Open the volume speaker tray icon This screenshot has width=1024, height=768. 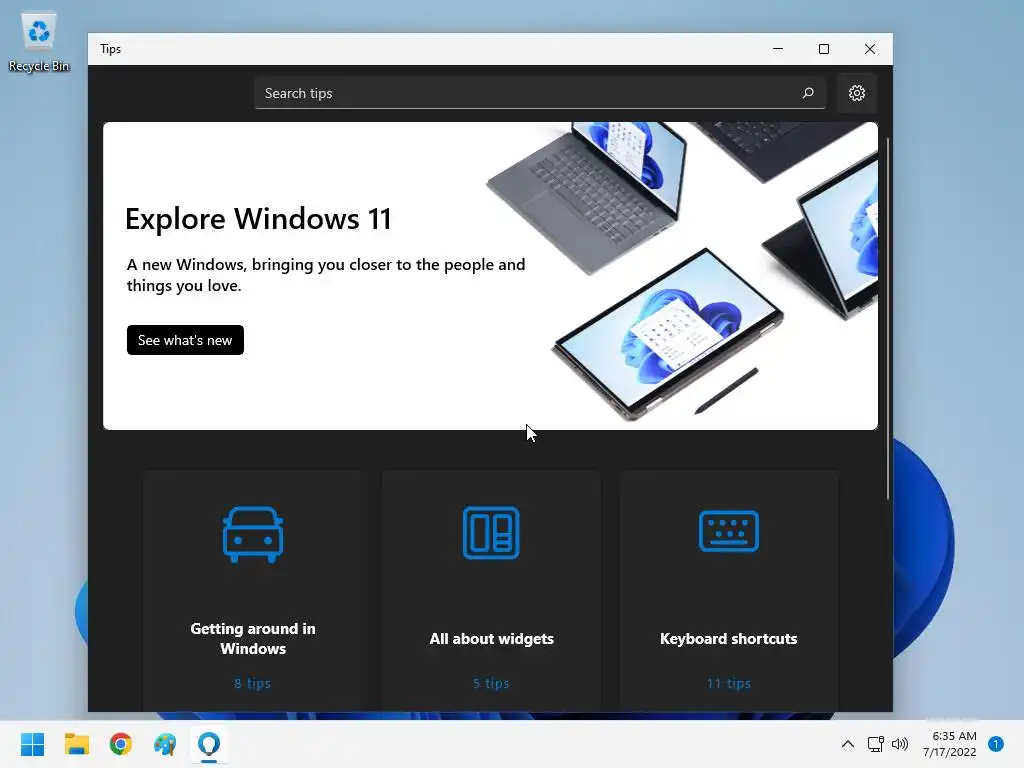[900, 744]
